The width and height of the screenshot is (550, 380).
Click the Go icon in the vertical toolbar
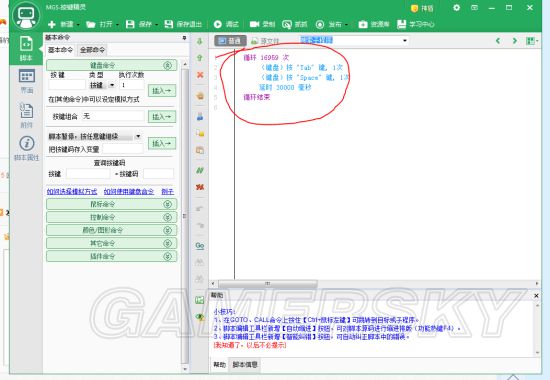point(200,246)
